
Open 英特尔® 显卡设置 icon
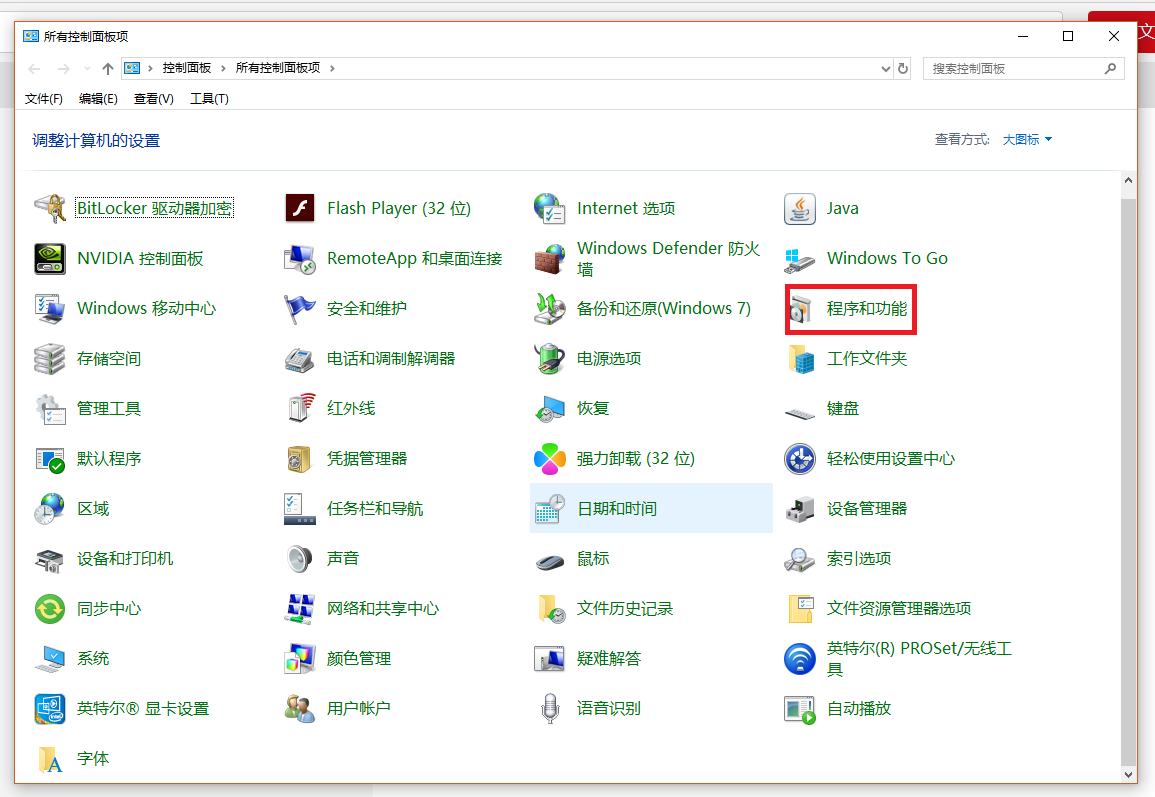(50, 709)
